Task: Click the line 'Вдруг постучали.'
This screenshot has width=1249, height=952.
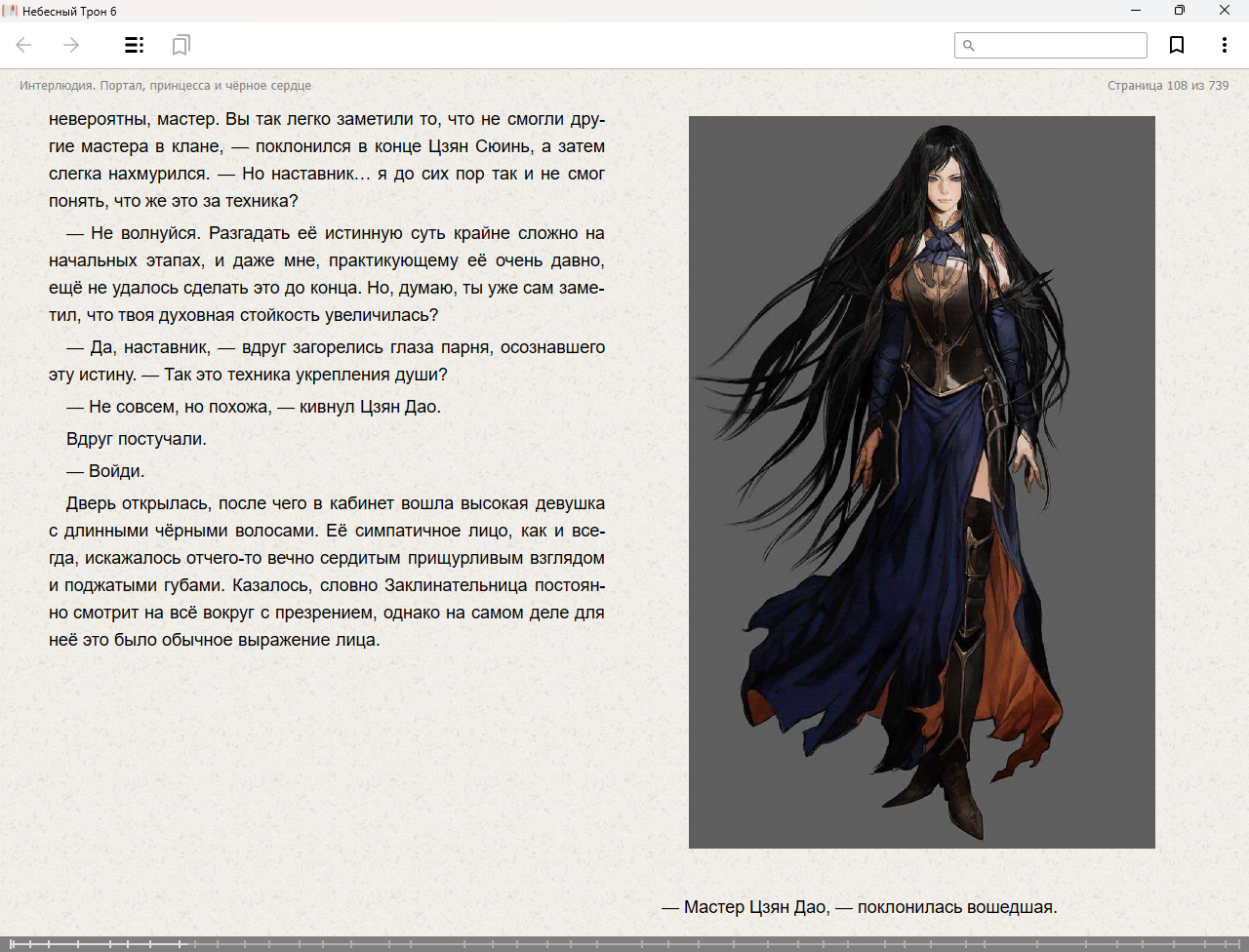Action: pos(137,439)
